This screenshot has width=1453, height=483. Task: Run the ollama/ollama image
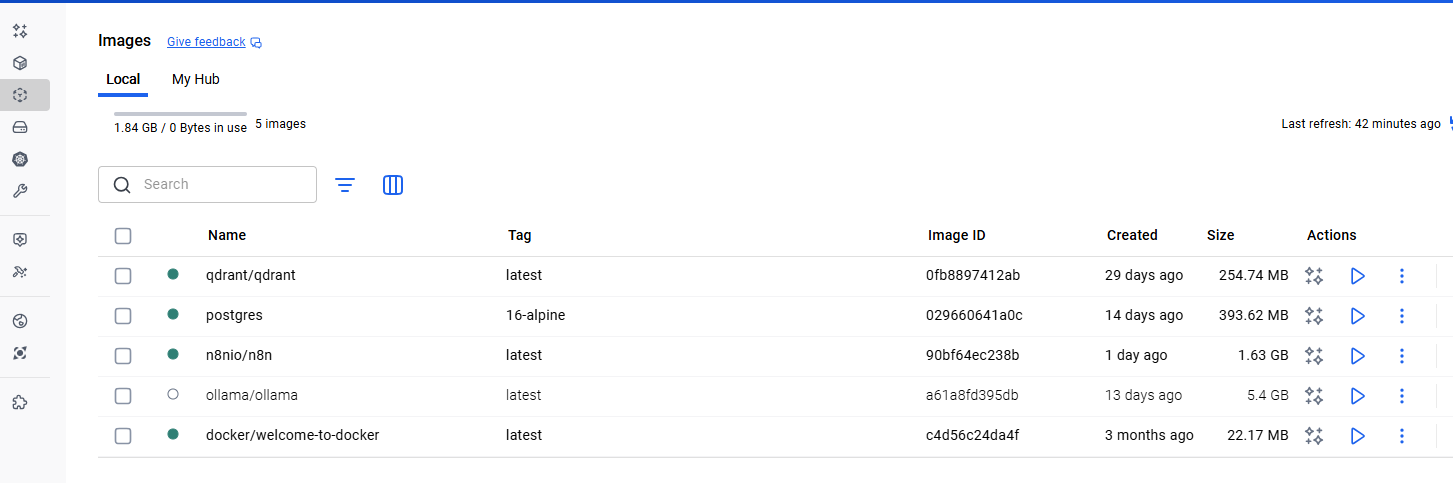point(1357,396)
